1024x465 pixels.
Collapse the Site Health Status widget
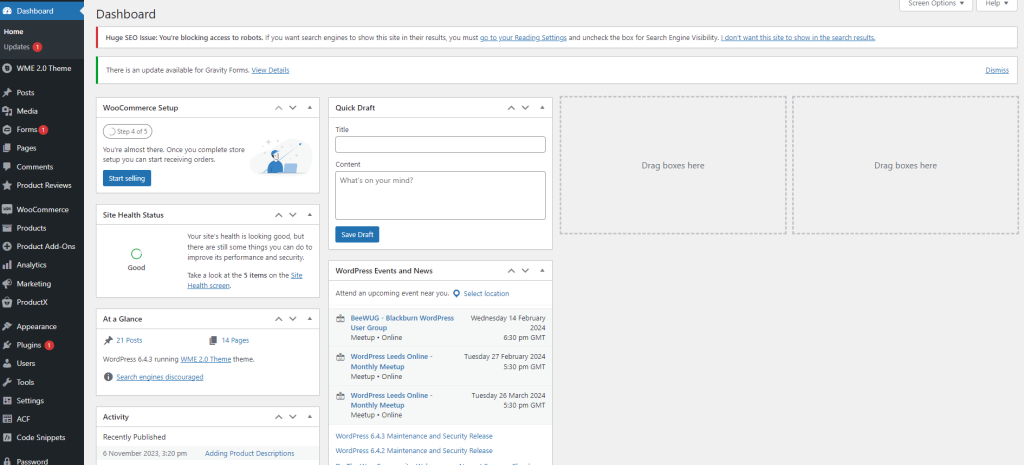coord(310,215)
